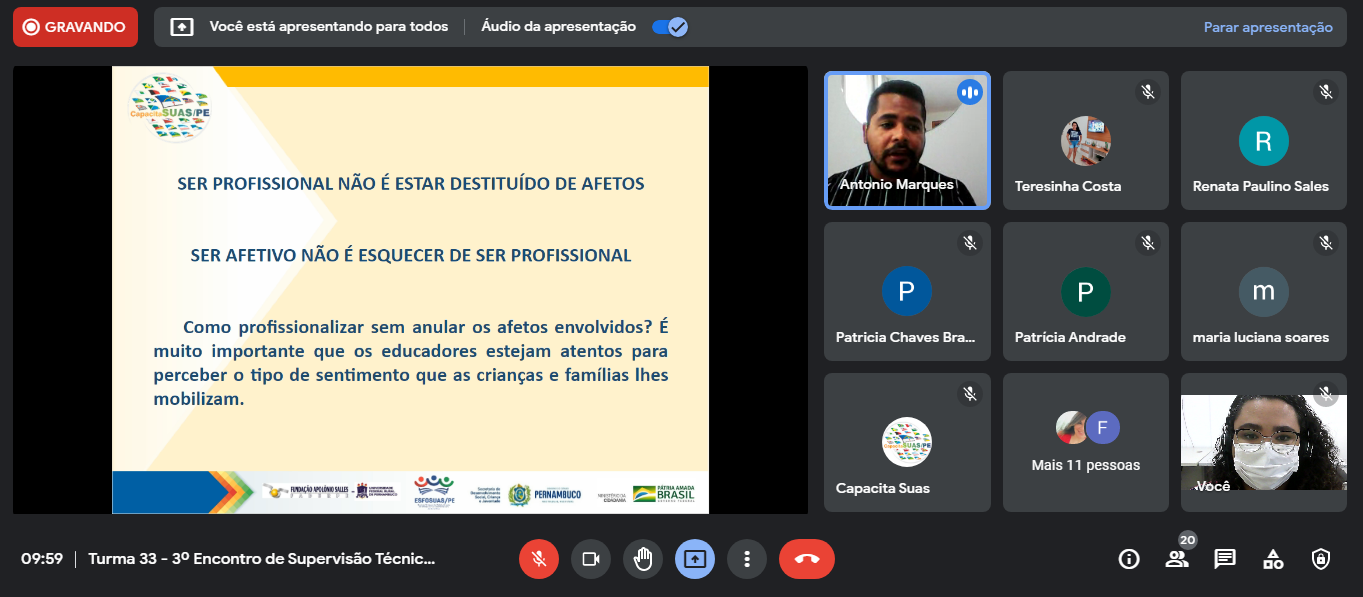
Task: Expand the Mais 11 pessoas tile
Action: 1085,442
